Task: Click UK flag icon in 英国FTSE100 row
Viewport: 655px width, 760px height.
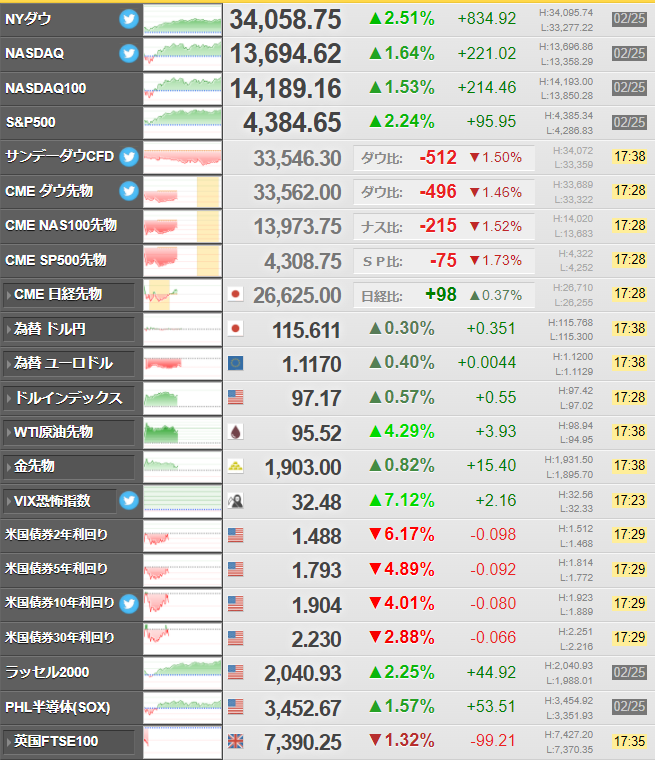Action: click(x=236, y=741)
